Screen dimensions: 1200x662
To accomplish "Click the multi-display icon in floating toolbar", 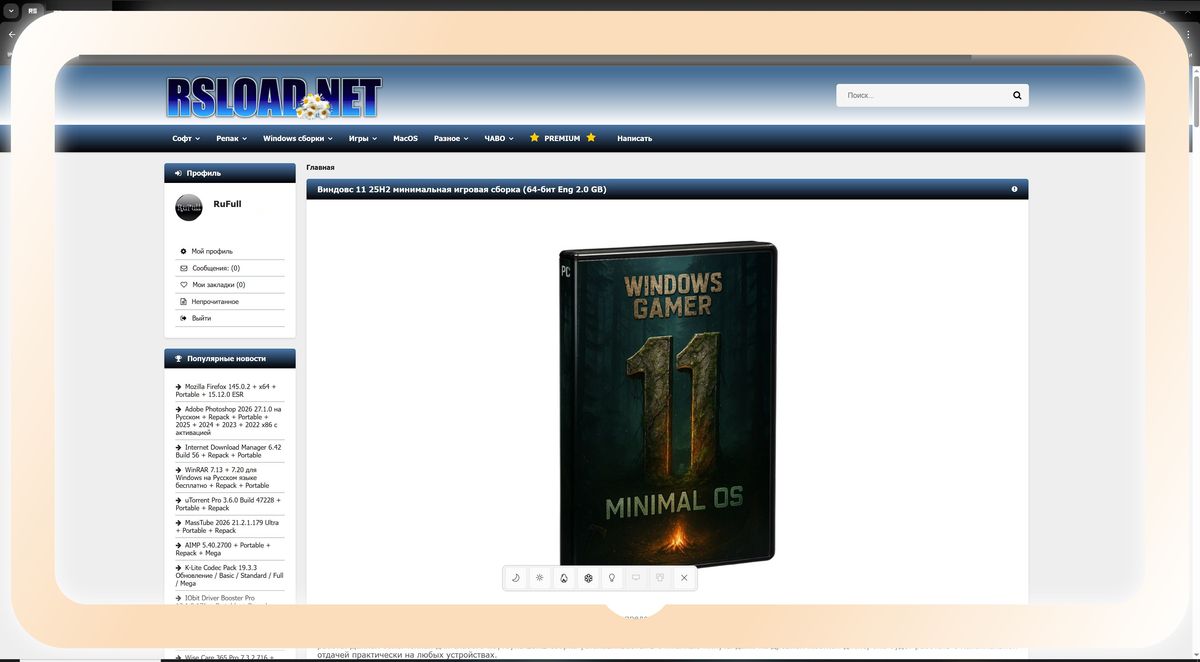I will [660, 578].
